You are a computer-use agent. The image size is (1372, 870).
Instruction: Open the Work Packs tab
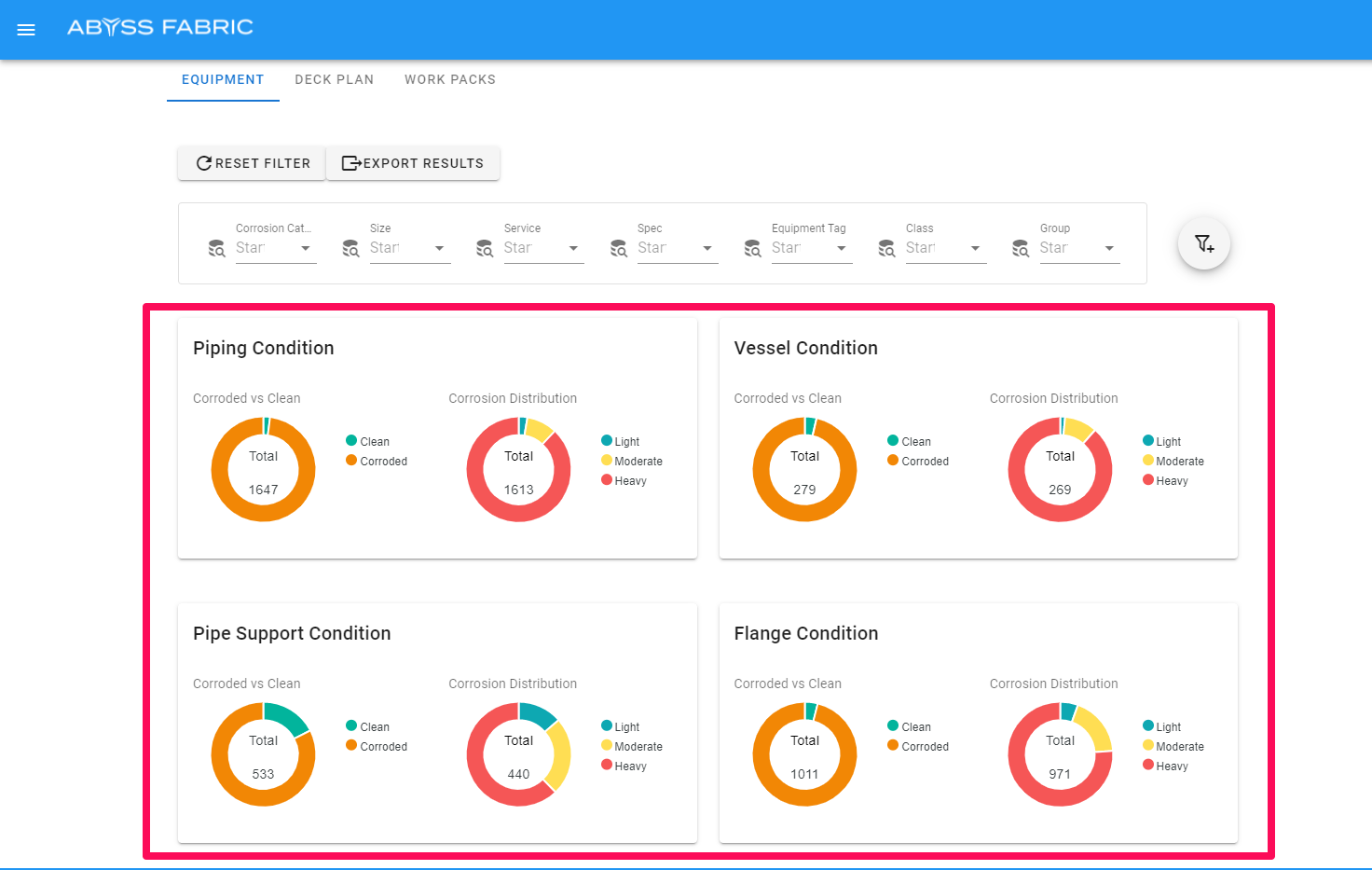pyautogui.click(x=449, y=80)
